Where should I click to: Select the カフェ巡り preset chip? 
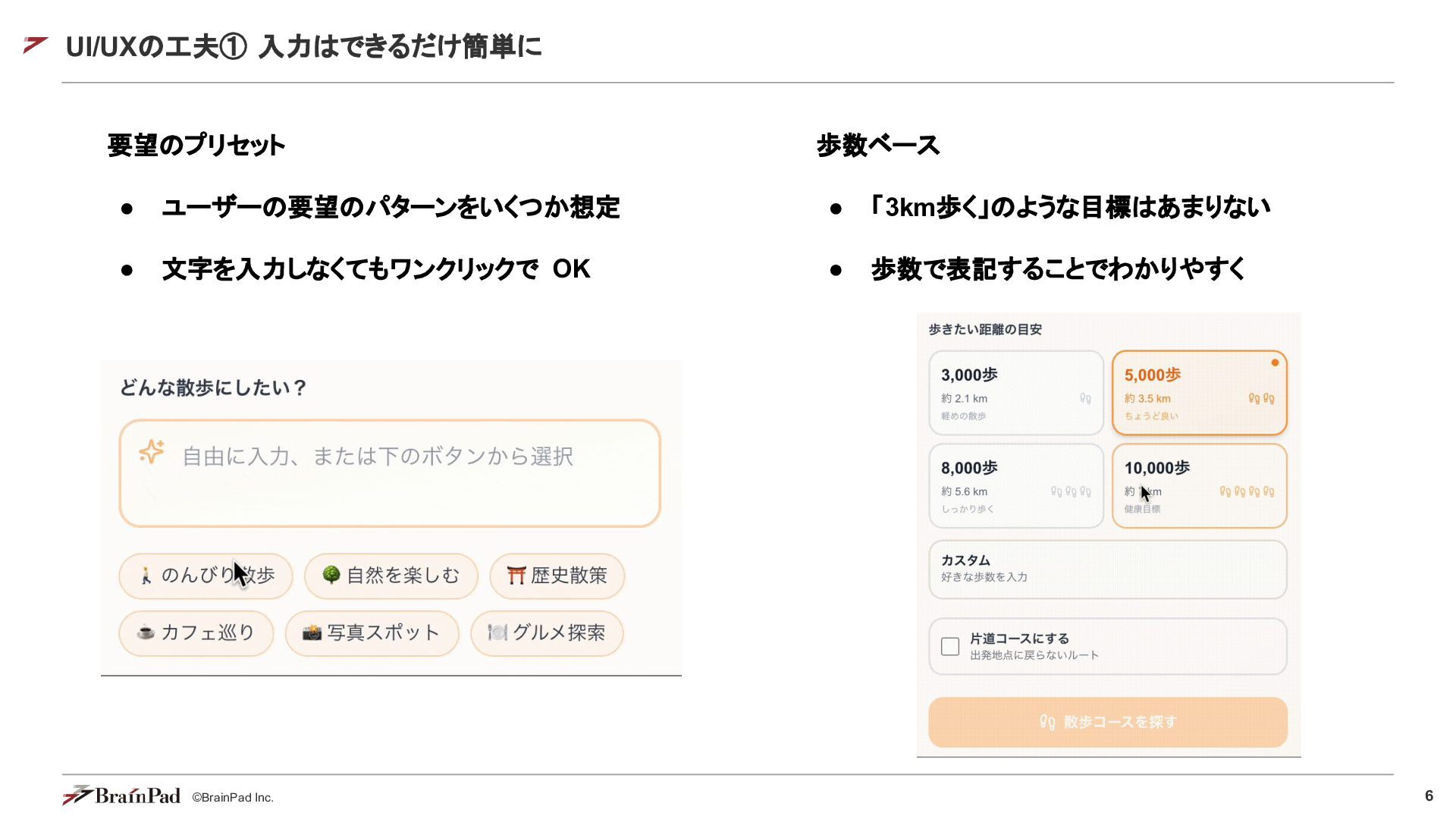196,632
